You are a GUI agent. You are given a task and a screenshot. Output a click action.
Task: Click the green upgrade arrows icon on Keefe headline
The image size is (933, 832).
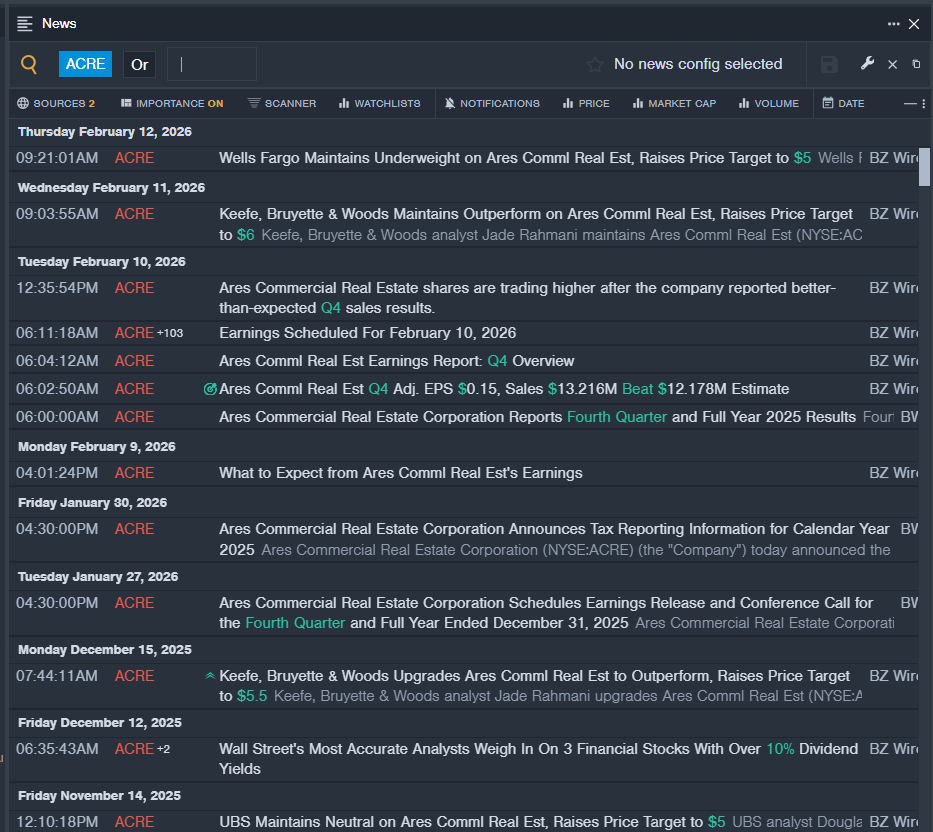pyautogui.click(x=210, y=676)
